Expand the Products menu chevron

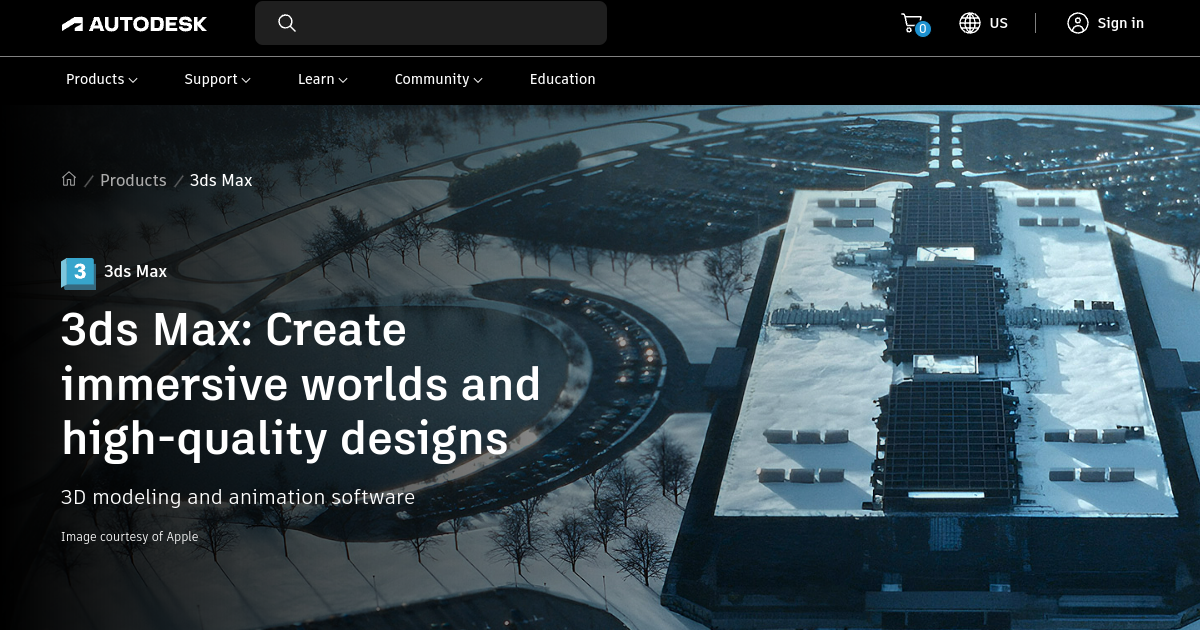coord(133,80)
